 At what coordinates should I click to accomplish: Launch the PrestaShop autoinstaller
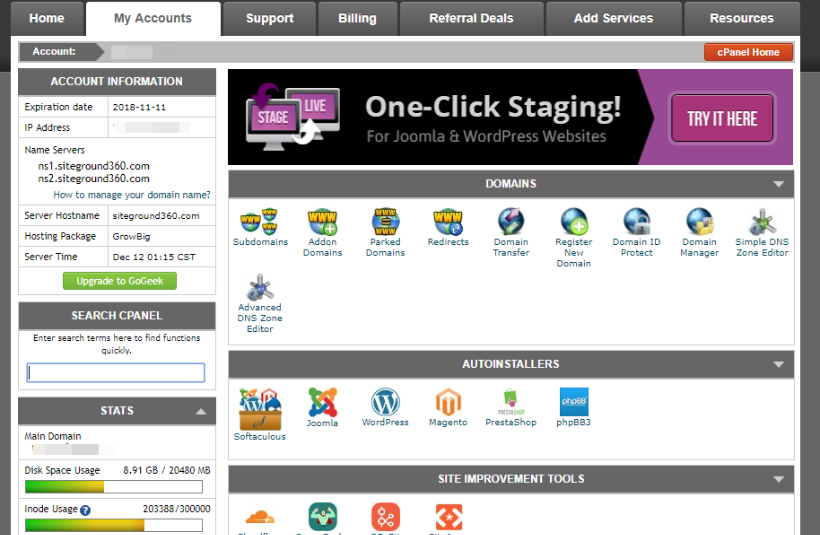[x=511, y=408]
